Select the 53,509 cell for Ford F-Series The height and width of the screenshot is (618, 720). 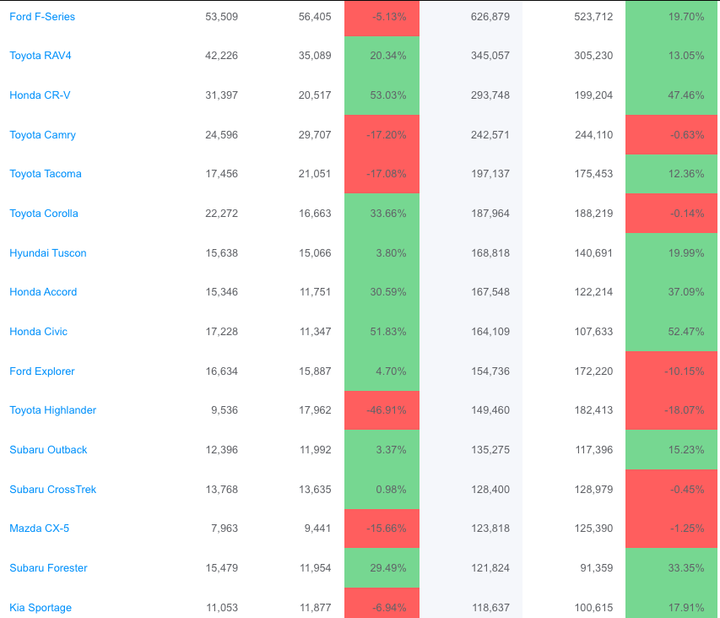(221, 17)
